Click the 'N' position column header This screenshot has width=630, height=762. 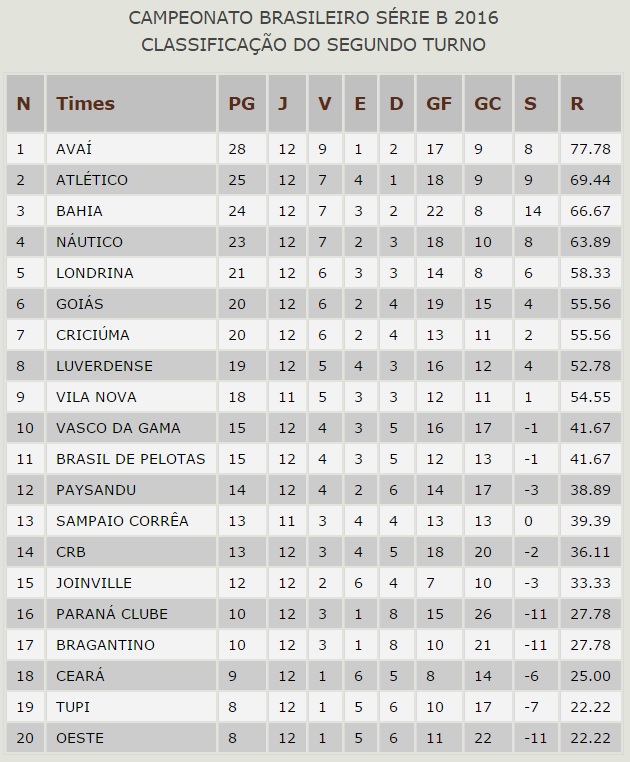pos(24,103)
